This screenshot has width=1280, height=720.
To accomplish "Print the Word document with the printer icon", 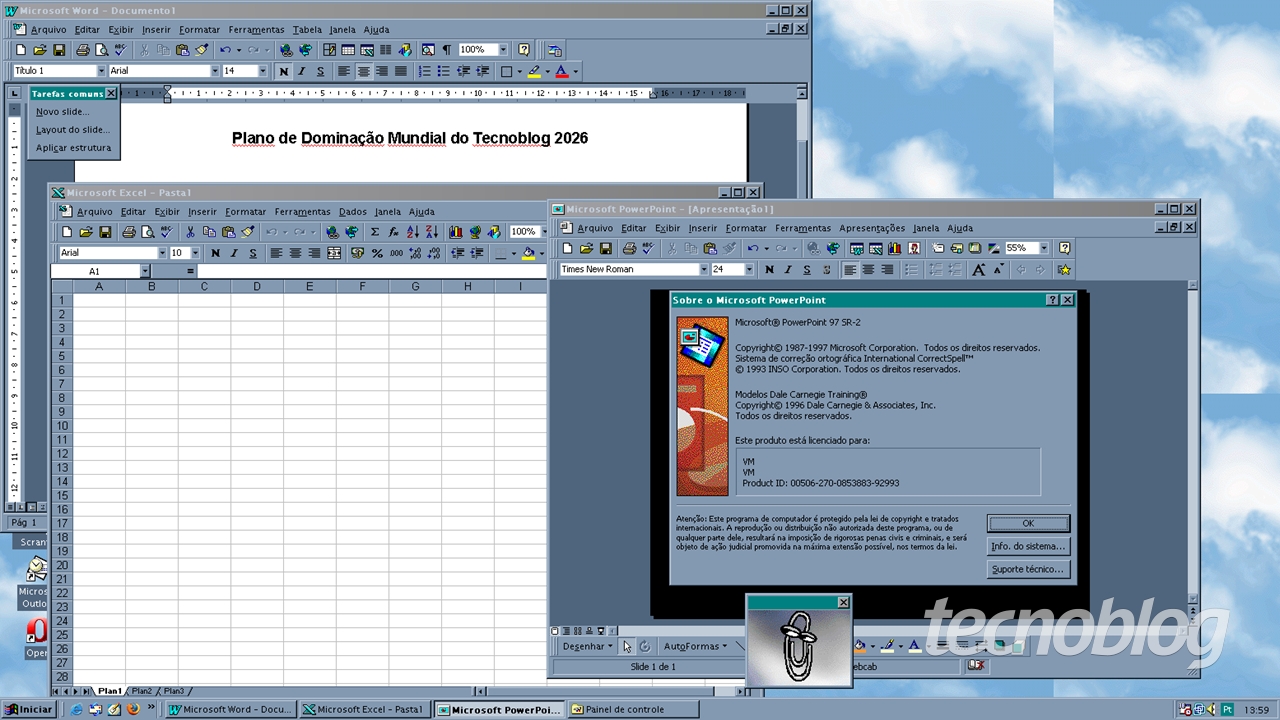I will pos(83,50).
